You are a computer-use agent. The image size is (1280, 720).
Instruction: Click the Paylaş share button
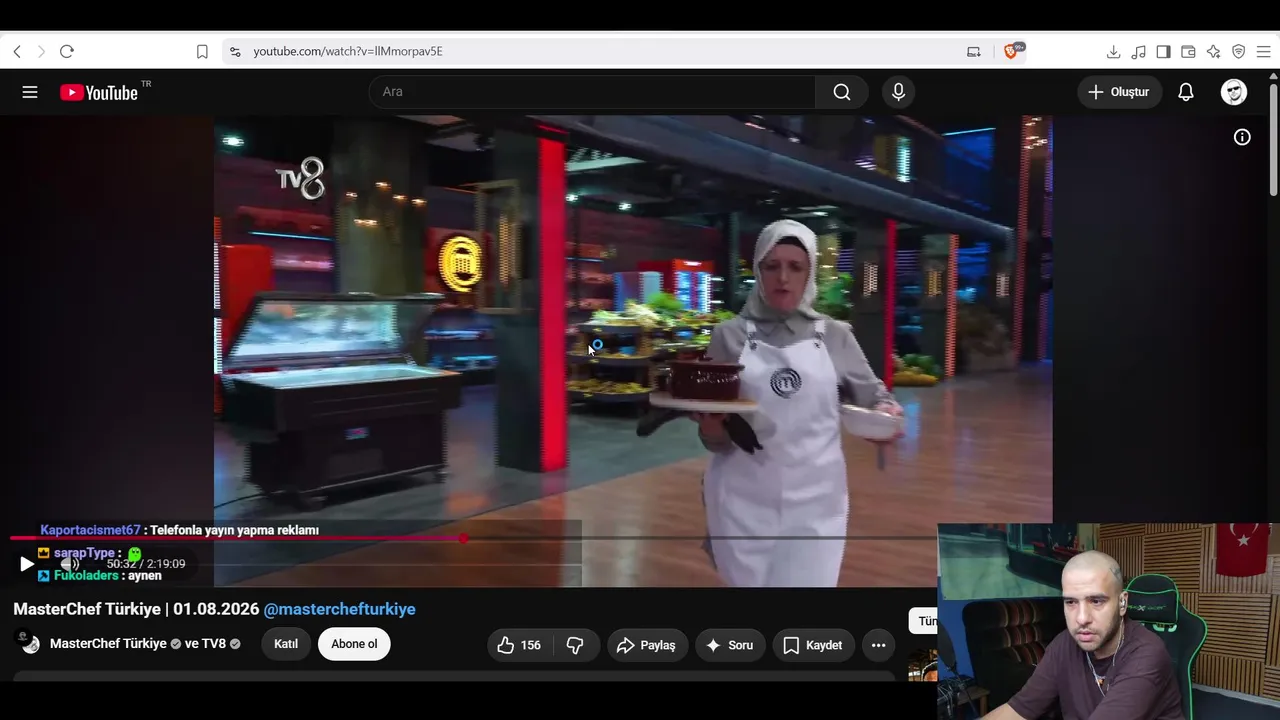(x=646, y=645)
